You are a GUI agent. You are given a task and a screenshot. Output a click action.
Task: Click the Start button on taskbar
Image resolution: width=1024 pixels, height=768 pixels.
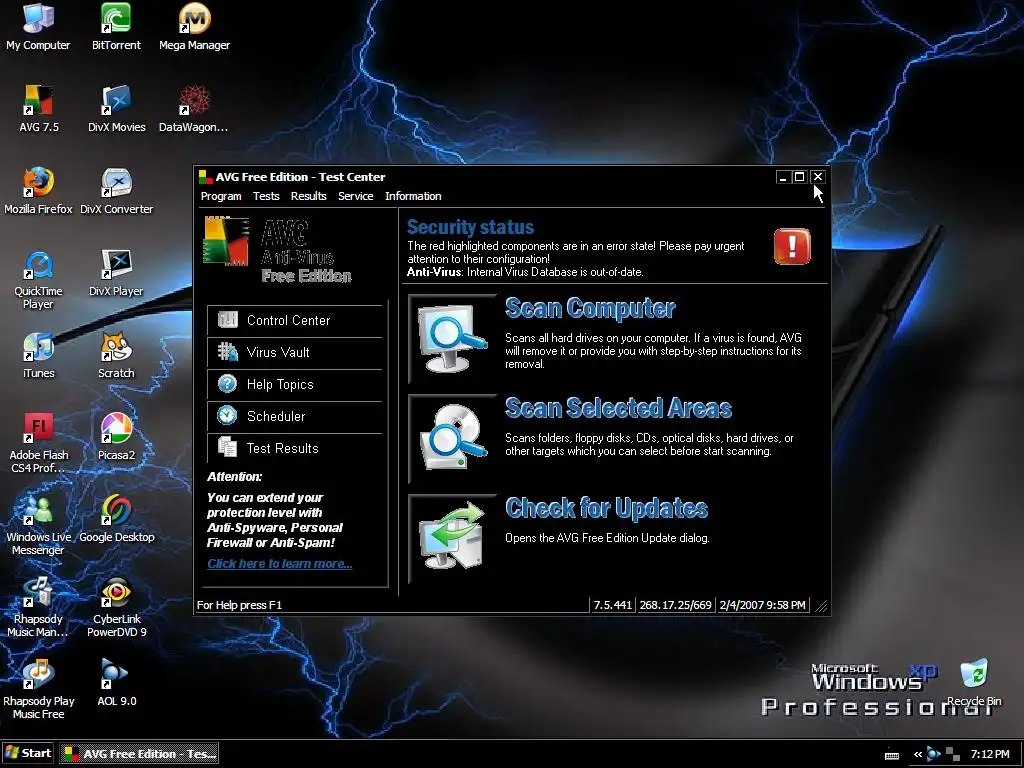point(29,754)
